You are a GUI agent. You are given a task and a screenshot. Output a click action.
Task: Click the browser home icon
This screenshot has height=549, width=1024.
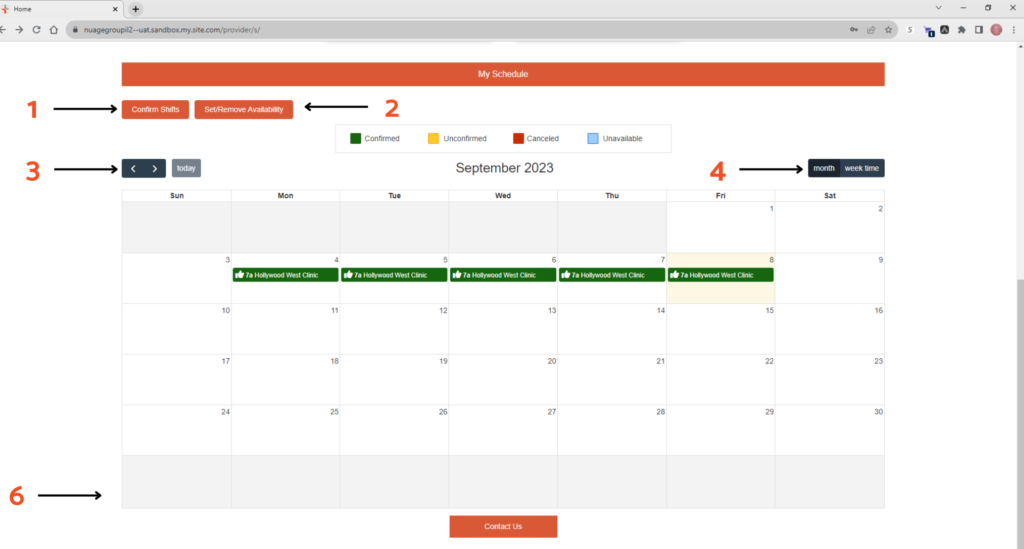pyautogui.click(x=56, y=30)
